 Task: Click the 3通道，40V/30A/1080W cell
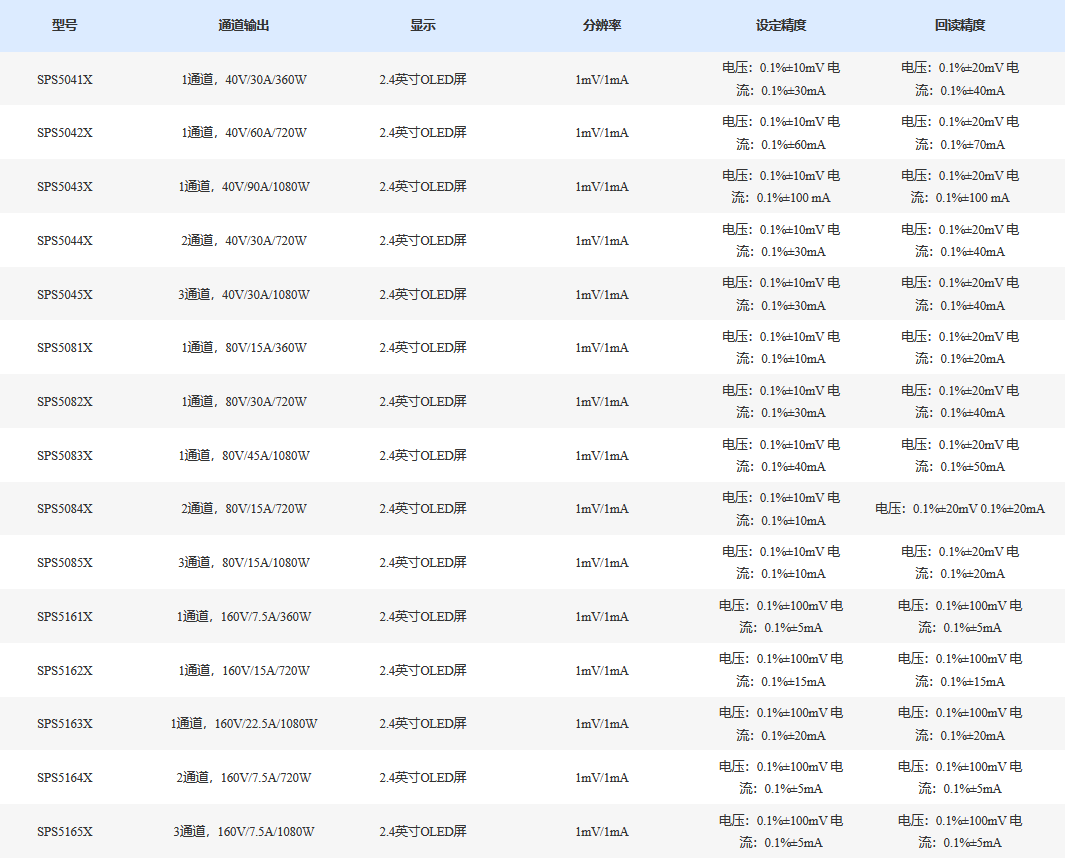pos(244,295)
